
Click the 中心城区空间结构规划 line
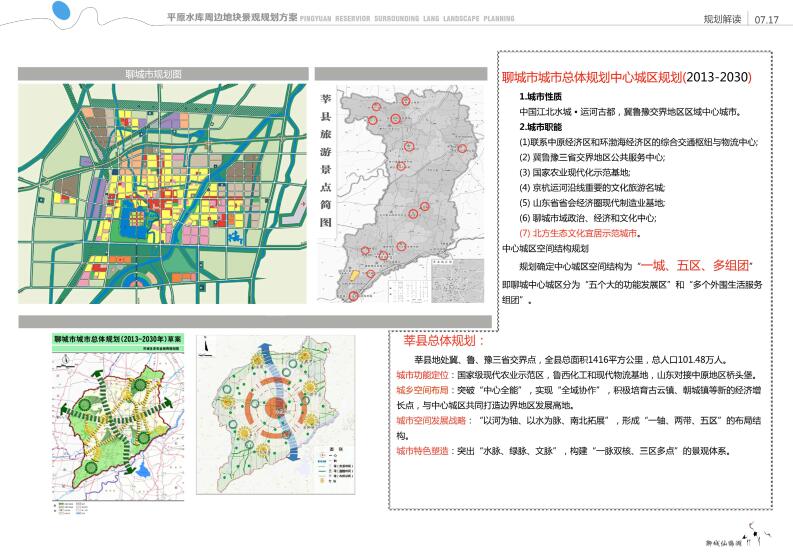pos(545,248)
